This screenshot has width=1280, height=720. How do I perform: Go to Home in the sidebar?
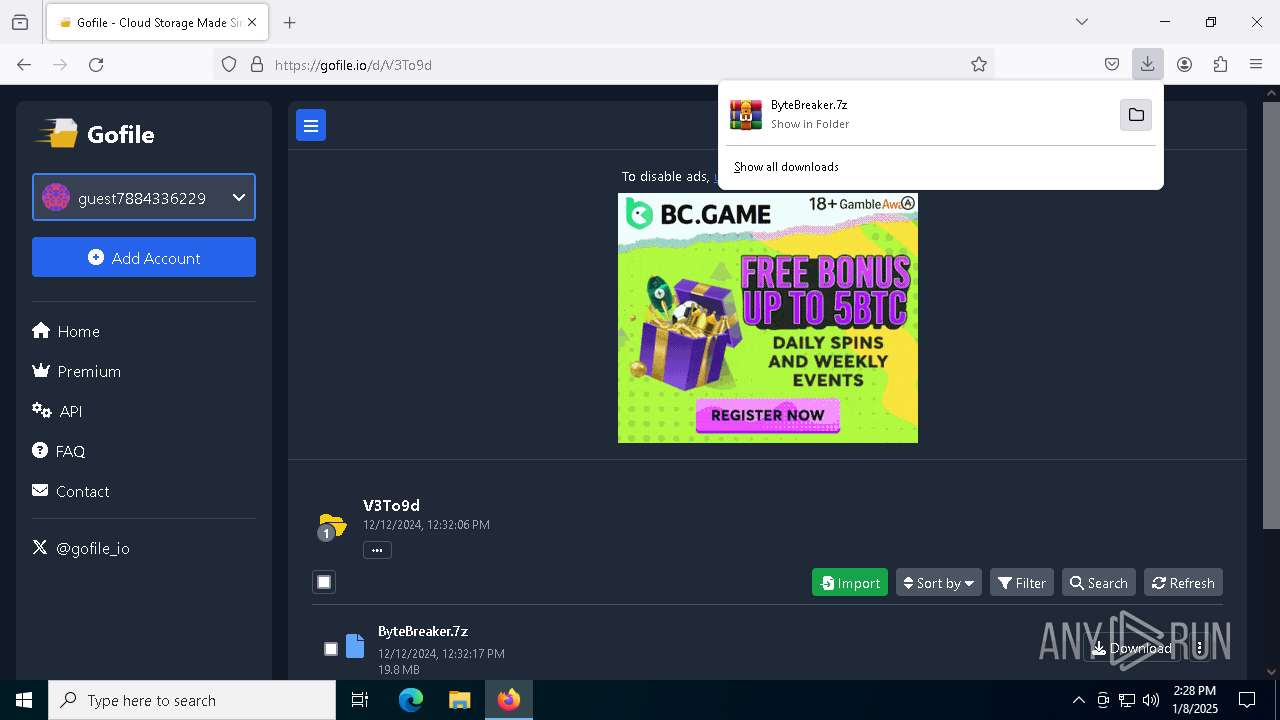pos(66,331)
